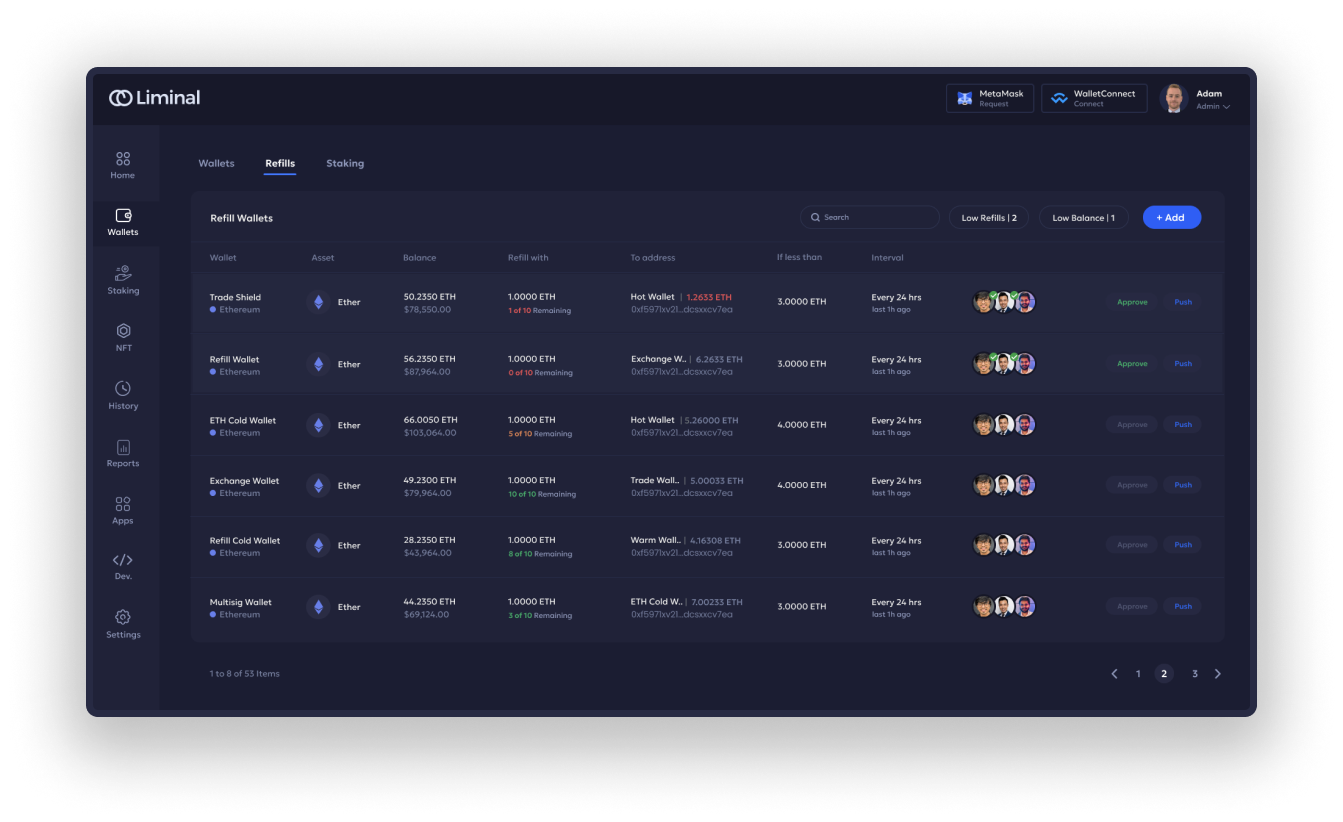Click the 5 of 10 Remaining indicator
The width and height of the screenshot is (1343, 822).
pos(538,433)
